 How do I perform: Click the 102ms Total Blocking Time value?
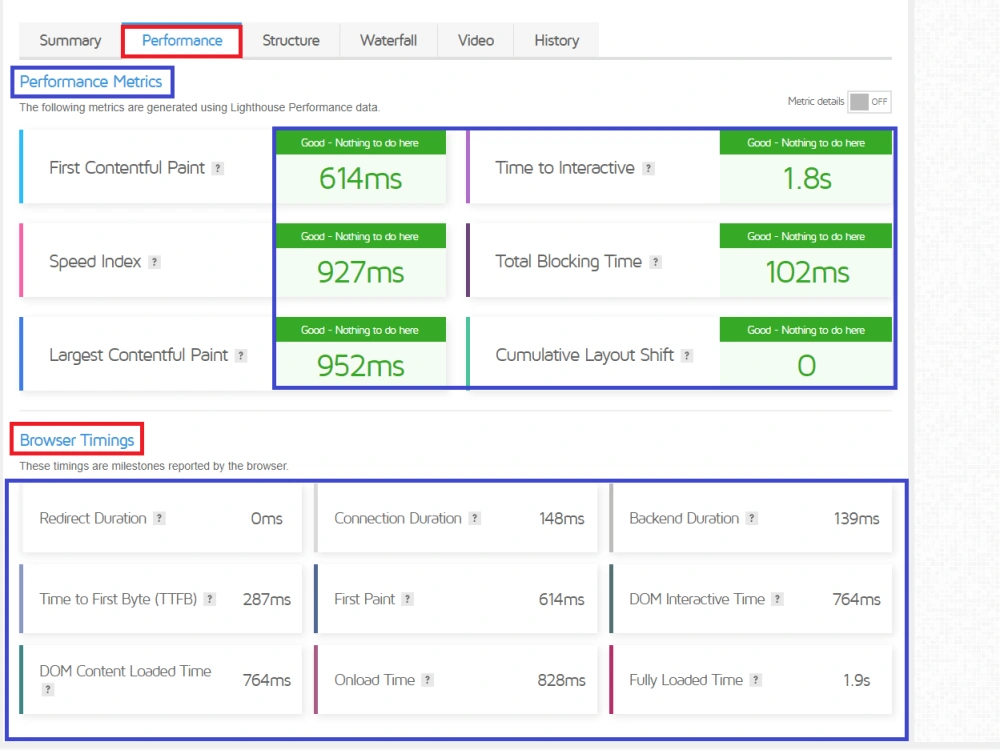[807, 272]
